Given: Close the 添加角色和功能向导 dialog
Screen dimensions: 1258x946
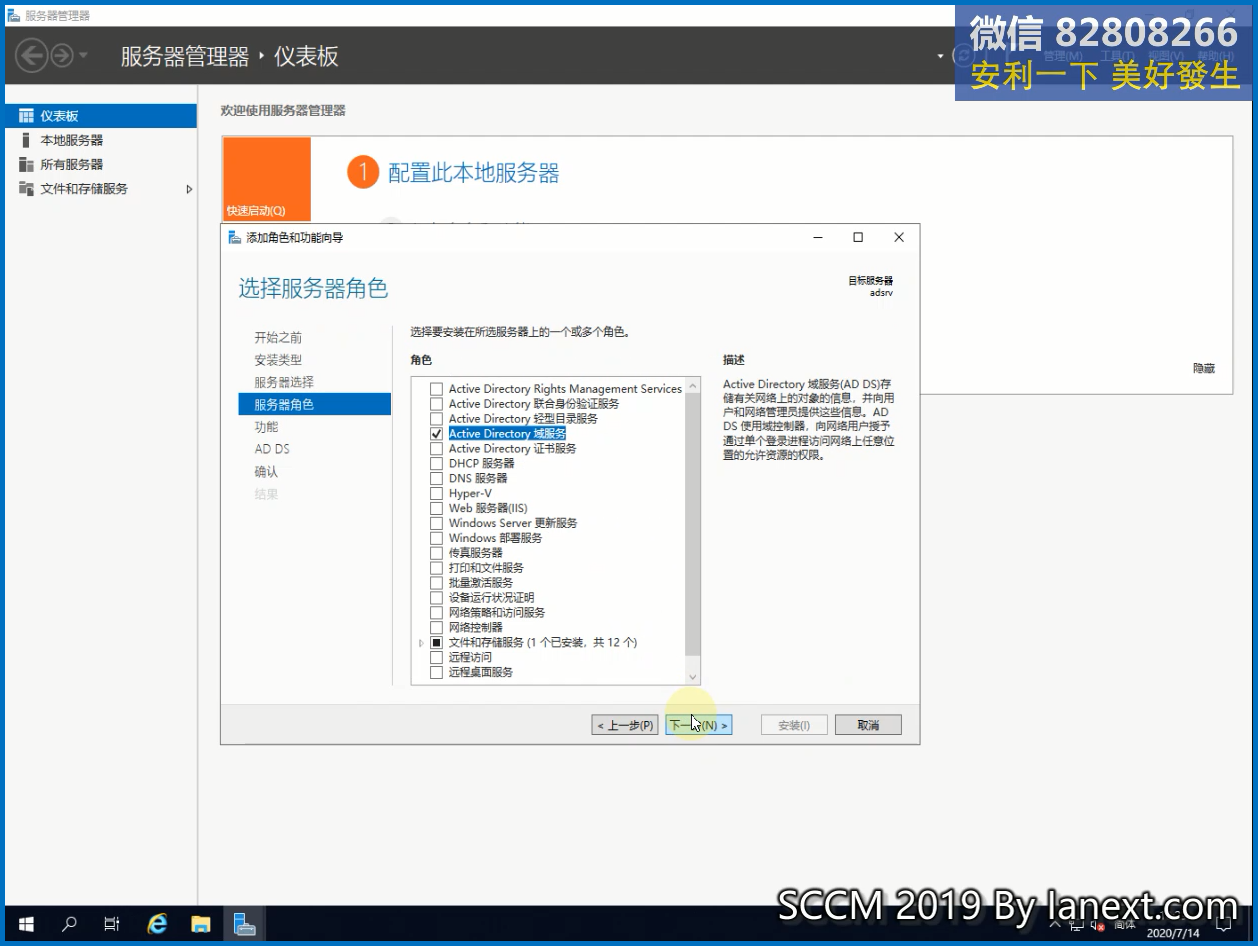Looking at the screenshot, I should click(899, 237).
